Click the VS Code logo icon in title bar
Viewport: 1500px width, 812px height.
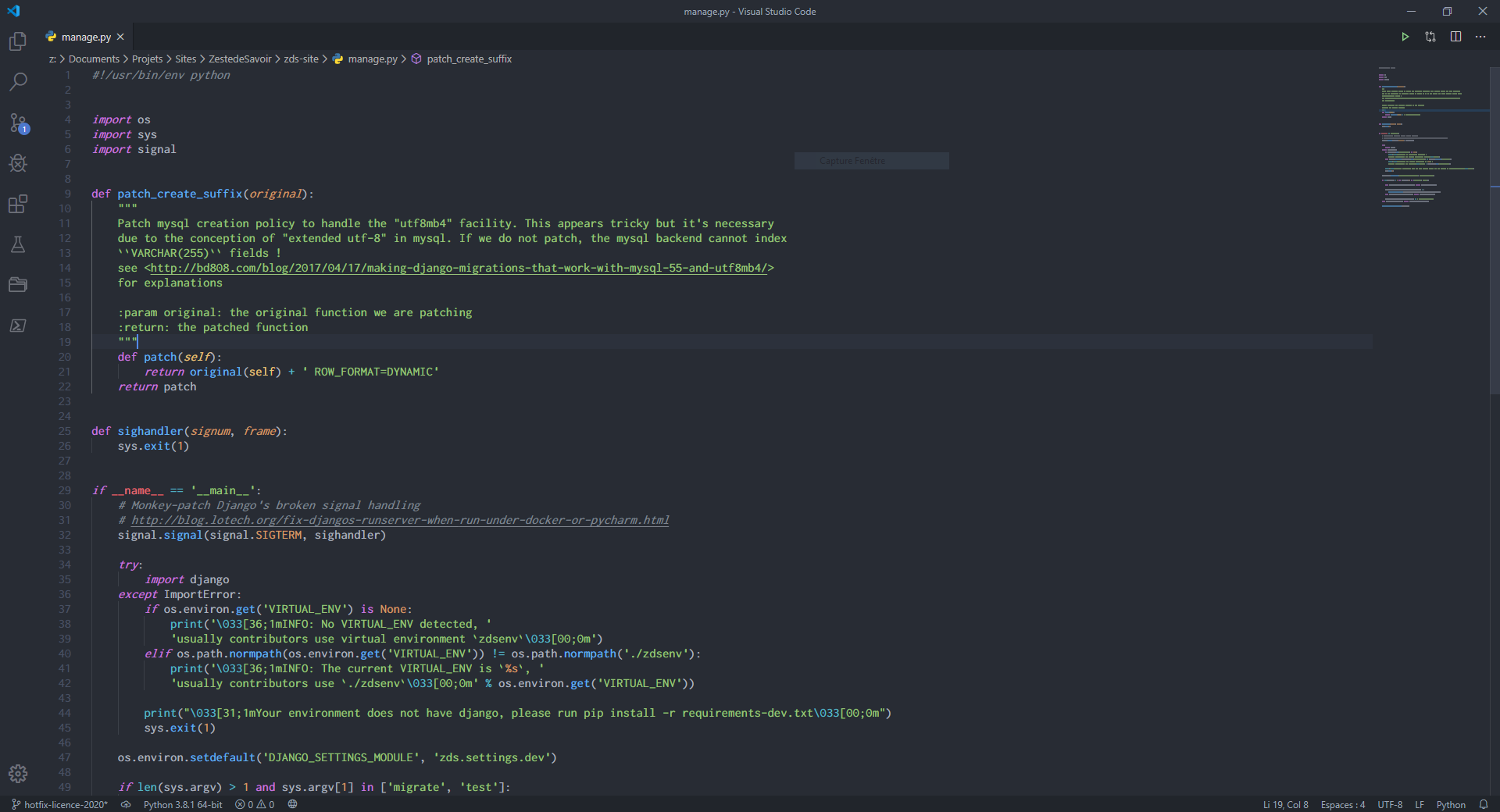(x=13, y=11)
